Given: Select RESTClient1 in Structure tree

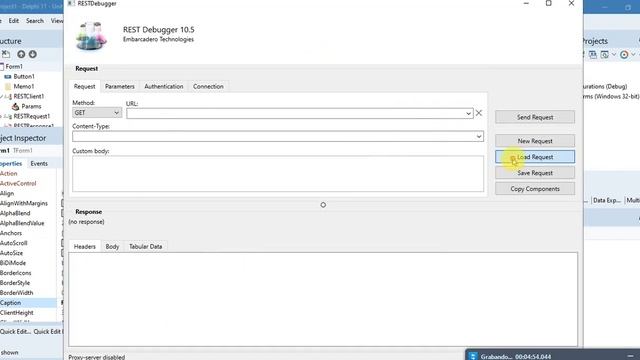Looking at the screenshot, I should 29,96.
